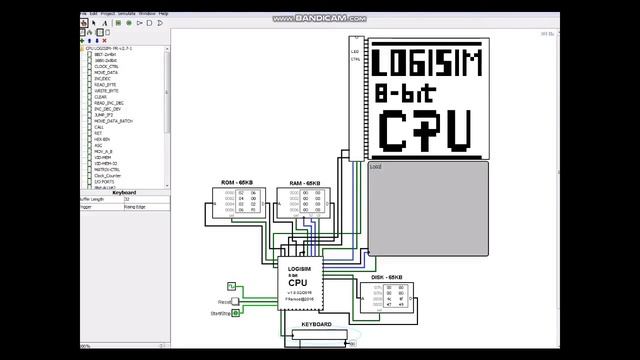Image resolution: width=640 pixels, height=360 pixels.
Task: Select MOVE_DATA circuit in the tree
Action: click(x=106, y=73)
